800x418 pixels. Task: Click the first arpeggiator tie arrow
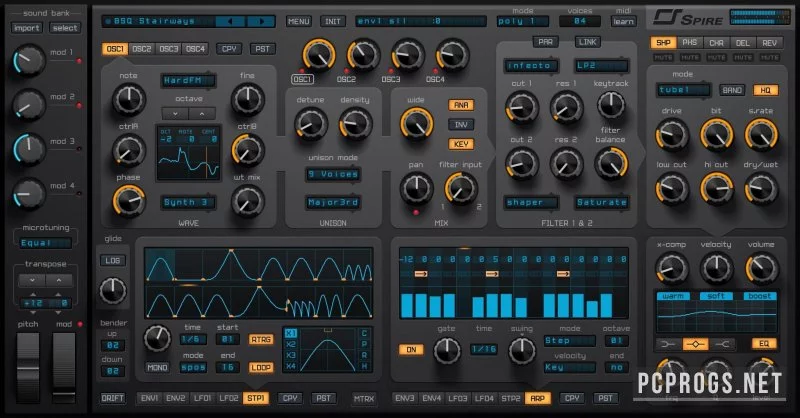click(421, 274)
